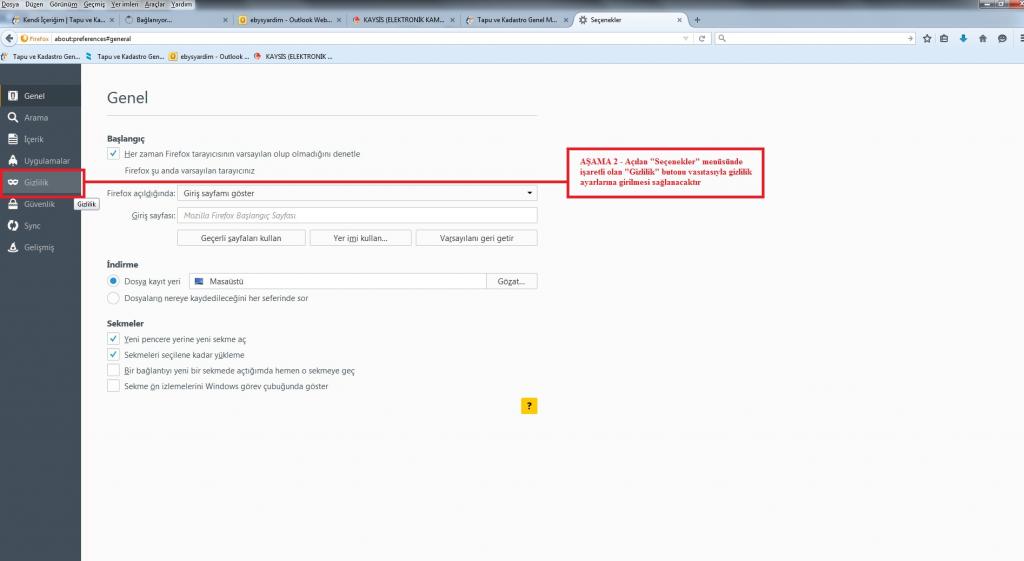Expand the 'Giriş sayfamı göster' dropdown
Image resolution: width=1024 pixels, height=561 pixels.
357,193
